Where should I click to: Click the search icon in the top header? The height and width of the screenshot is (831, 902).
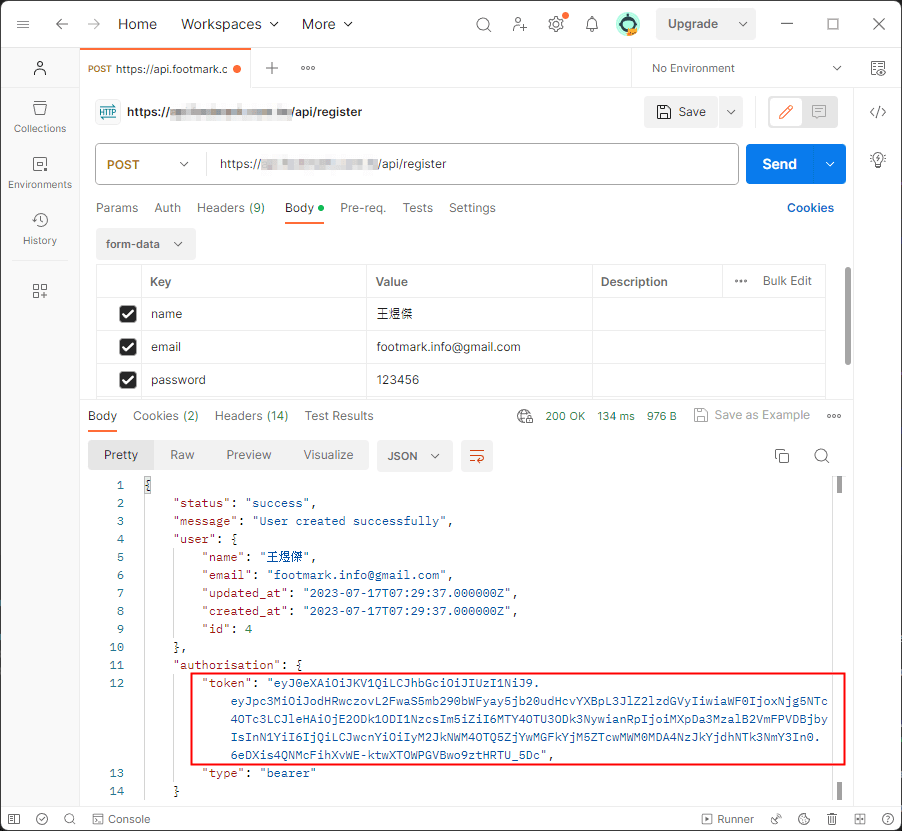[483, 24]
